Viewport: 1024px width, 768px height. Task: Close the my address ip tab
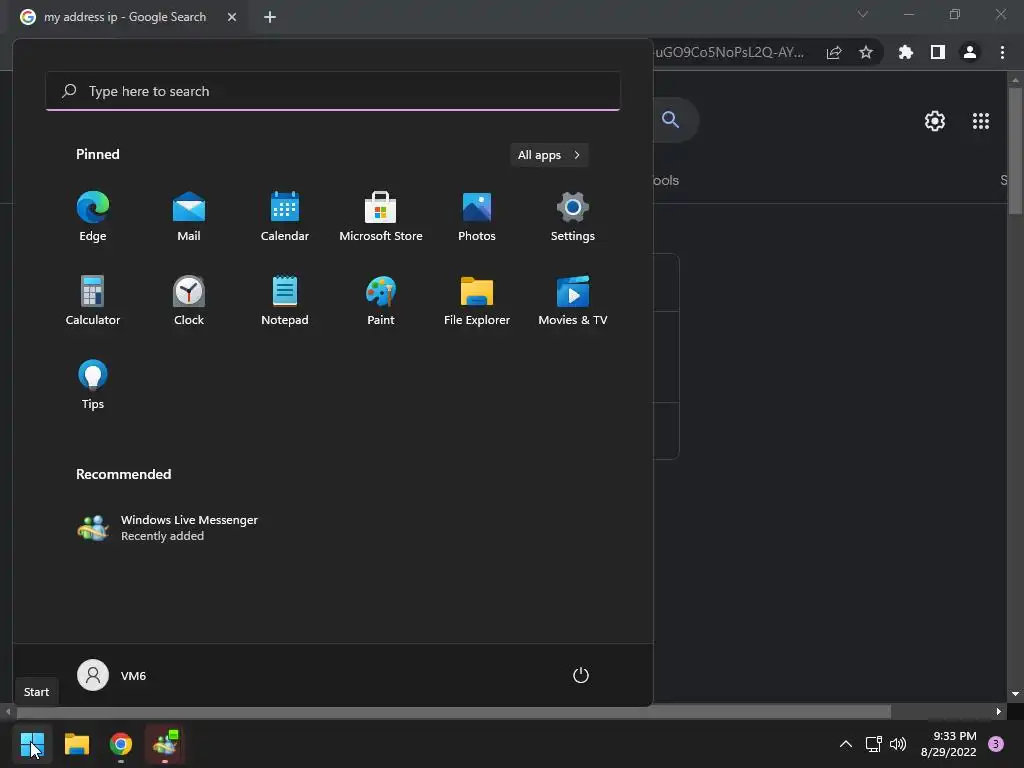(232, 17)
